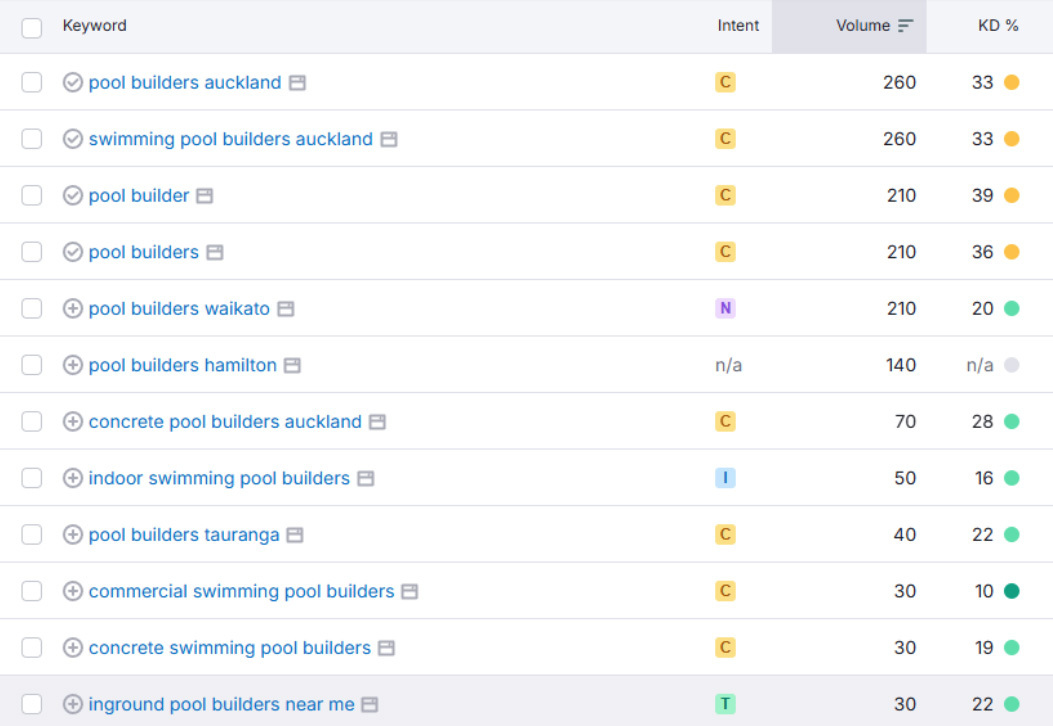Click checkmark icon beside pool builder keyword
Viewport: 1053px width, 726px height.
[x=72, y=196]
